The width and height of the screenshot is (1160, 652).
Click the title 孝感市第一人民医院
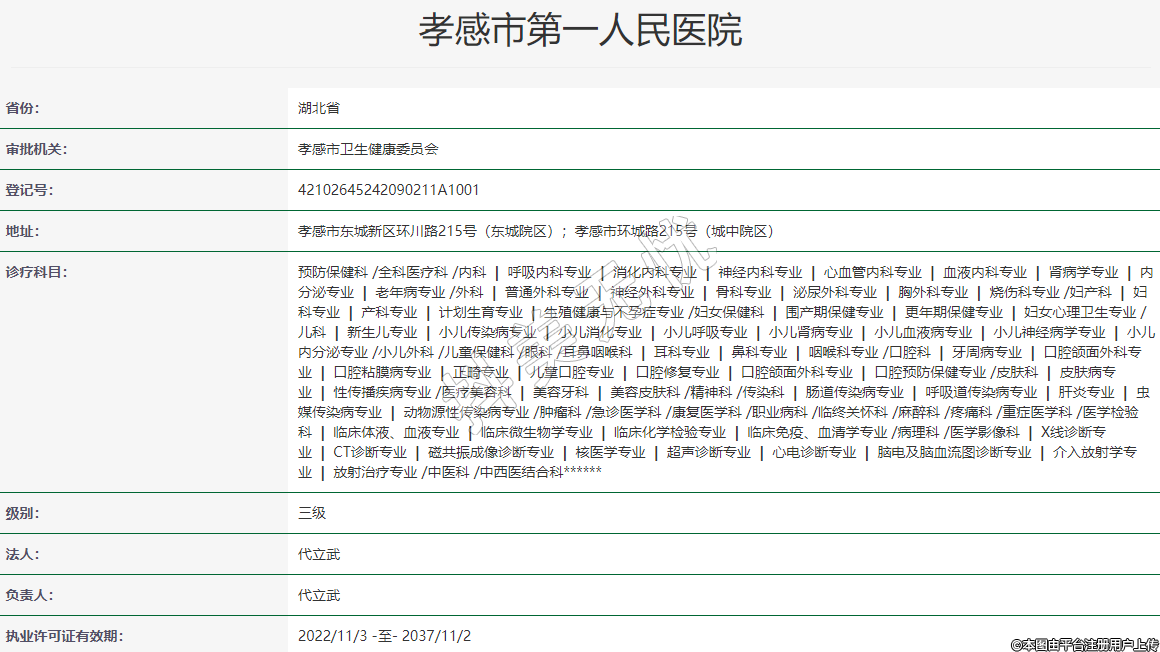580,32
